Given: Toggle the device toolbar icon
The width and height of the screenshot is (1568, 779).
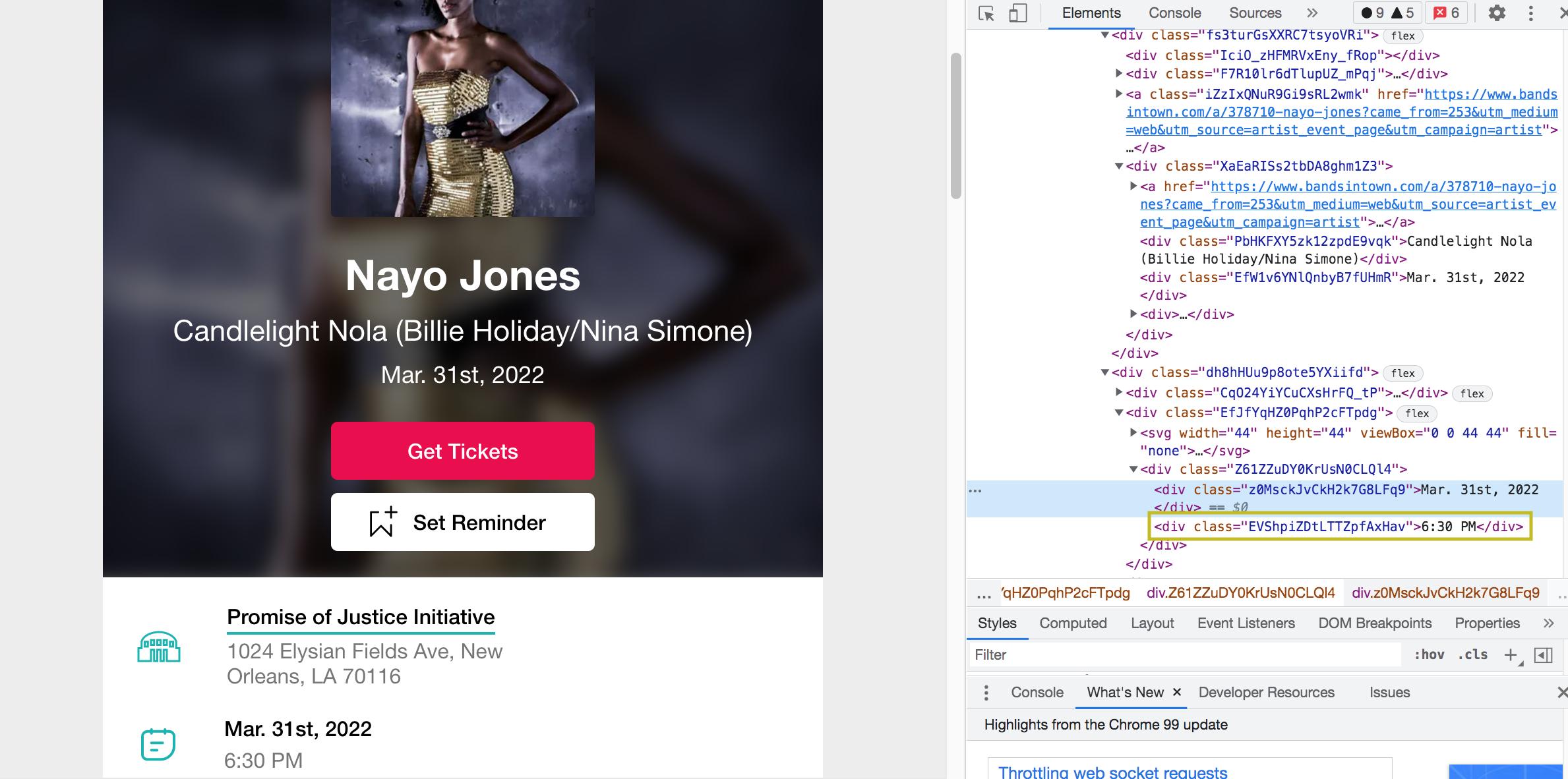Looking at the screenshot, I should (1017, 13).
